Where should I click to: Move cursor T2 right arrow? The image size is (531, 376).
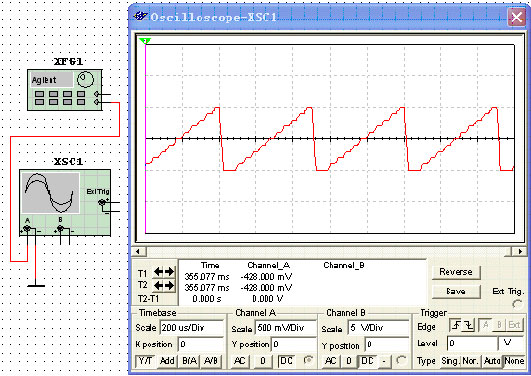click(169, 286)
